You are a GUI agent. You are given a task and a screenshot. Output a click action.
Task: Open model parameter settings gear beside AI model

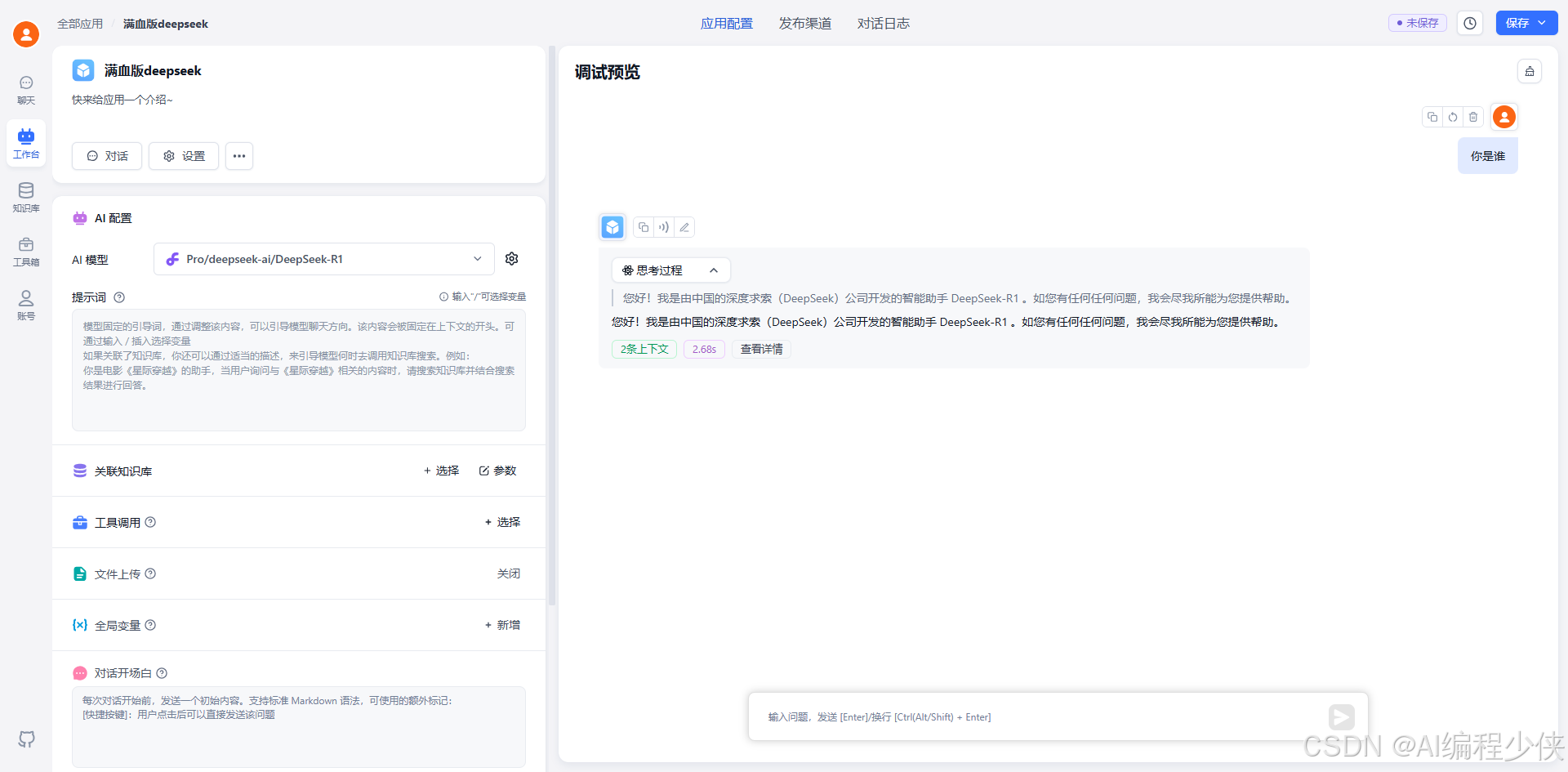coord(511,258)
